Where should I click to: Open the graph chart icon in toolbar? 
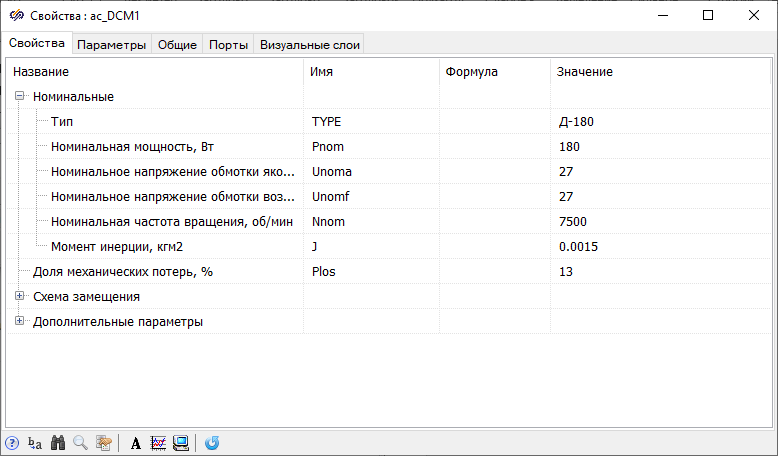(158, 443)
